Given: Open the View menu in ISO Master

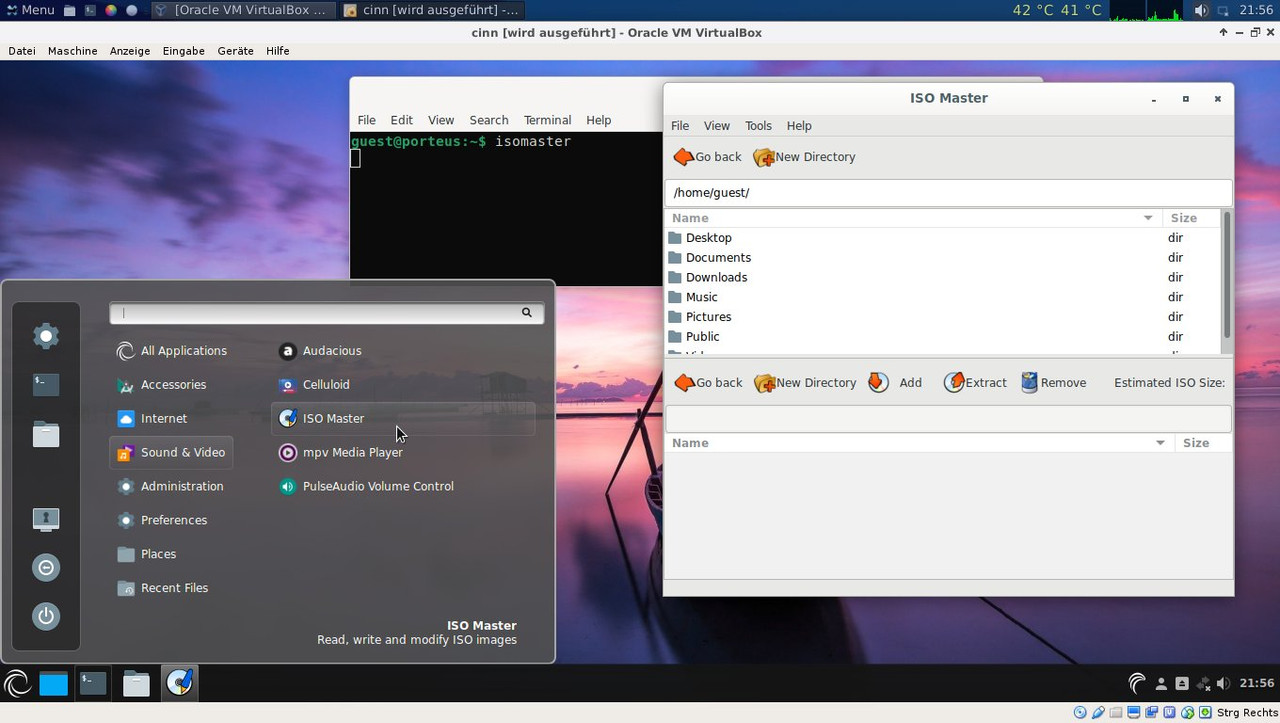Looking at the screenshot, I should click(x=717, y=126).
